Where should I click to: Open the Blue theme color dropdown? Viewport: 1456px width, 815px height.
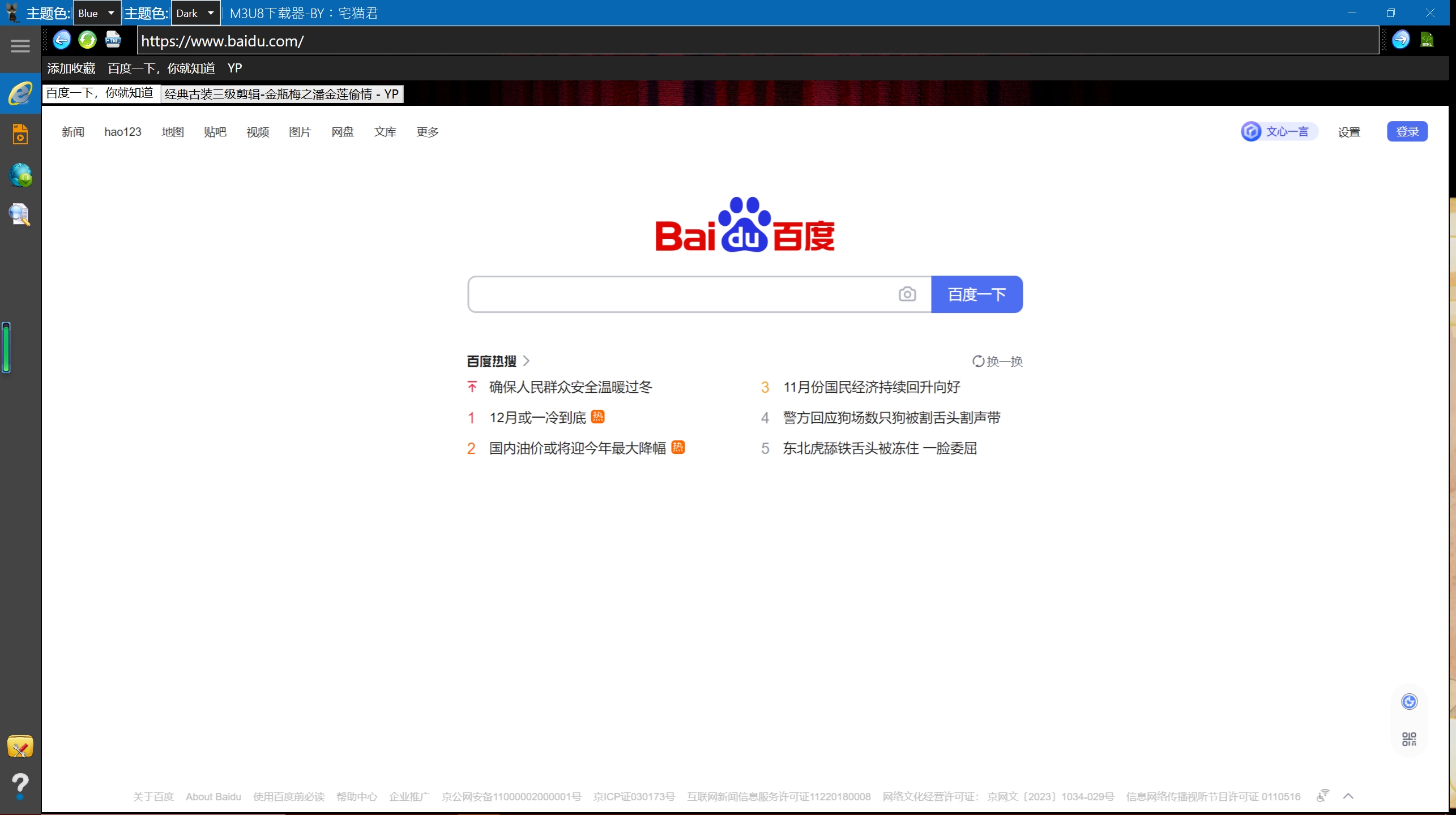97,13
